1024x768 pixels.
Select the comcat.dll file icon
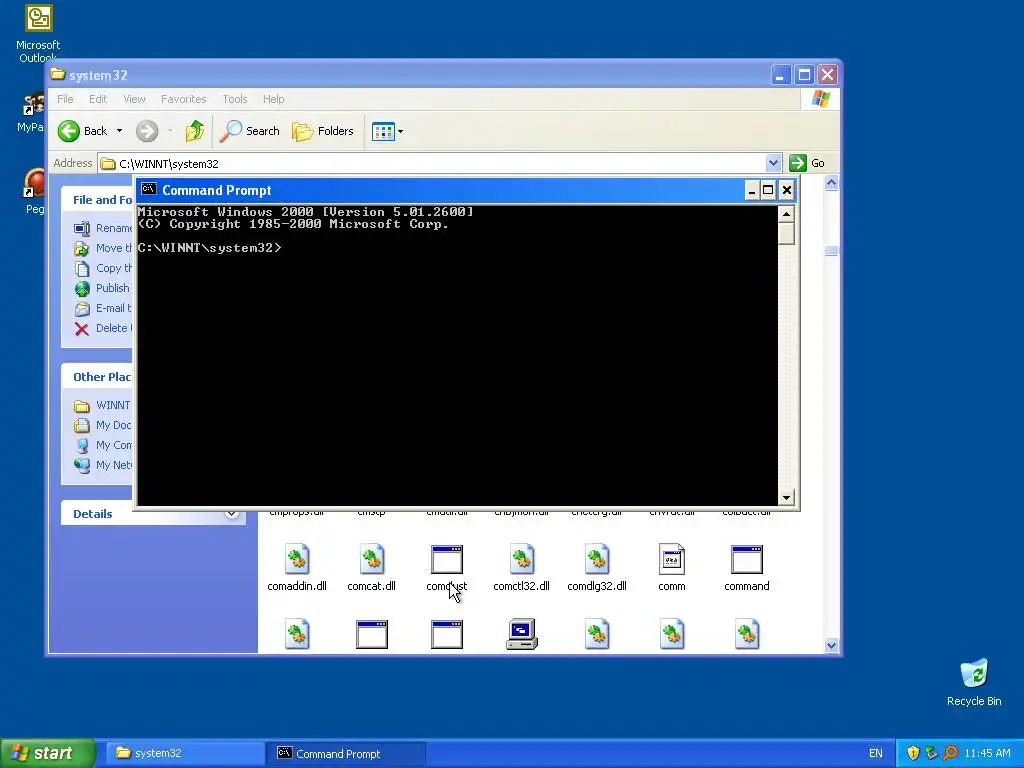372,560
